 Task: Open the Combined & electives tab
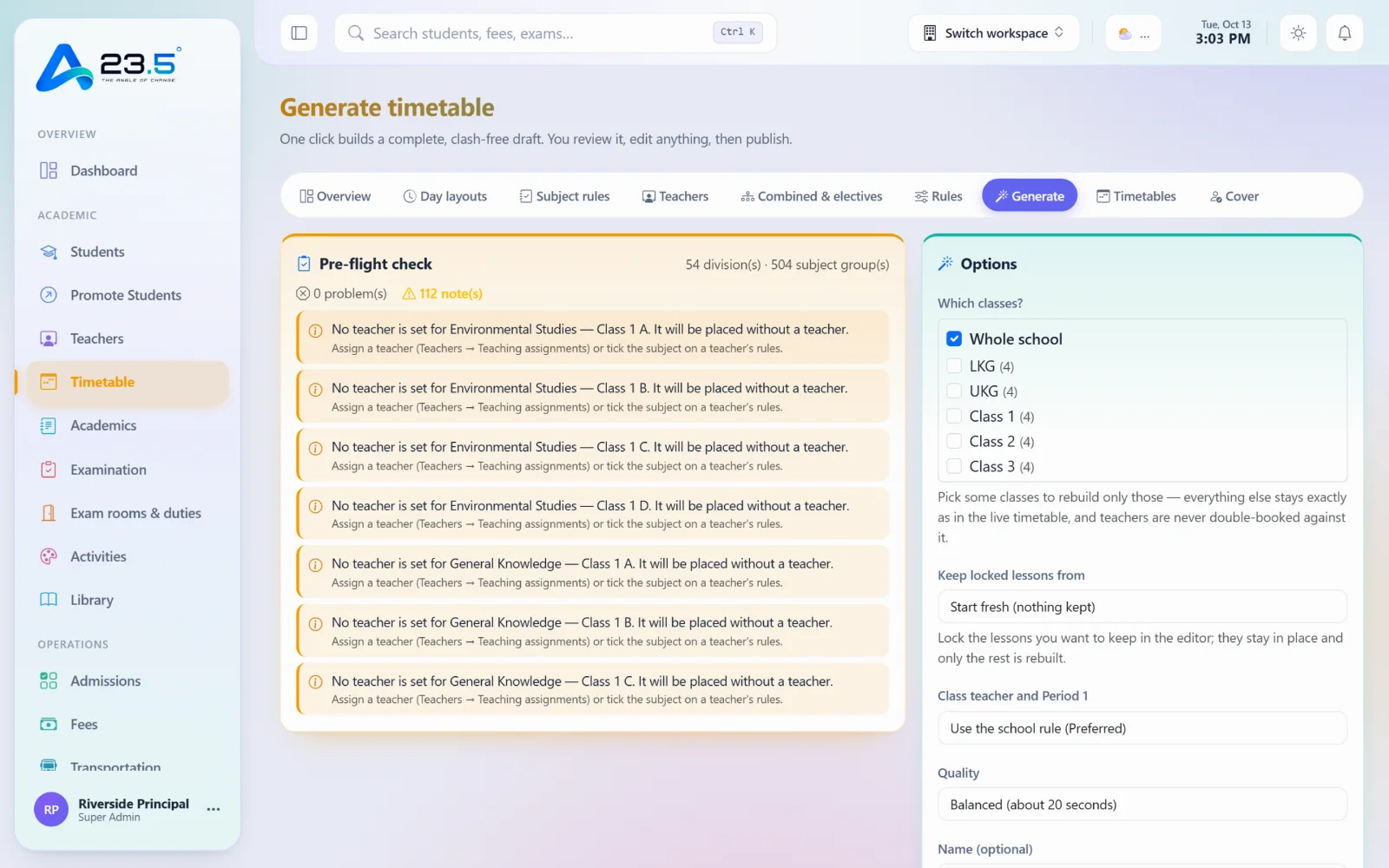click(x=812, y=196)
